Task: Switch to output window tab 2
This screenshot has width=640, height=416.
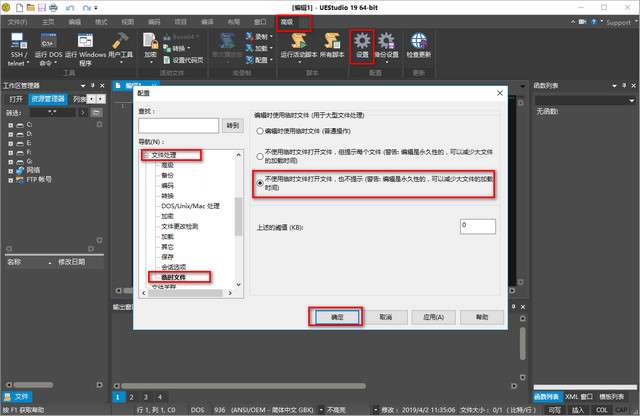Action: [x=131, y=397]
